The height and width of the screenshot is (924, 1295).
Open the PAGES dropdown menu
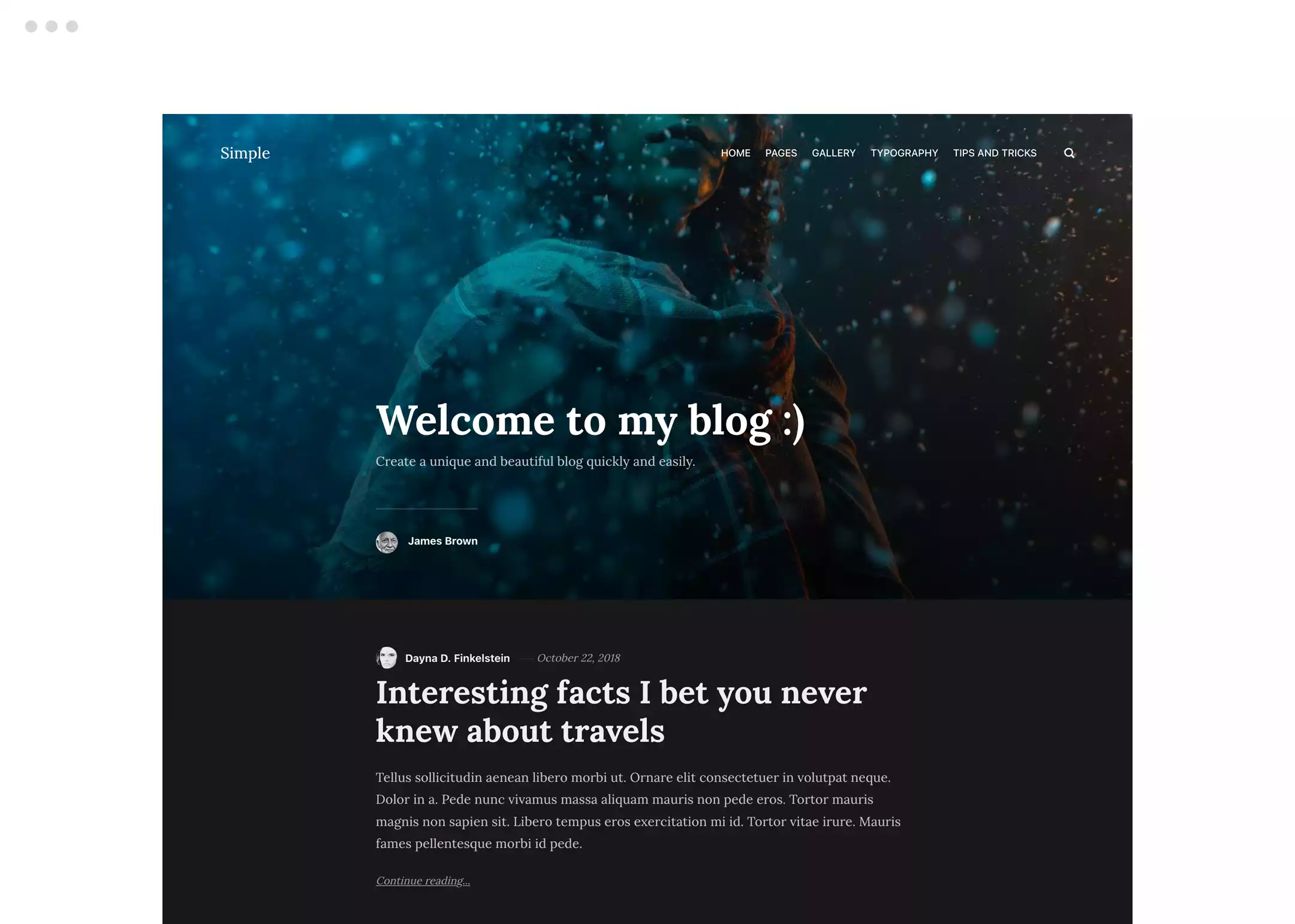[x=781, y=153]
